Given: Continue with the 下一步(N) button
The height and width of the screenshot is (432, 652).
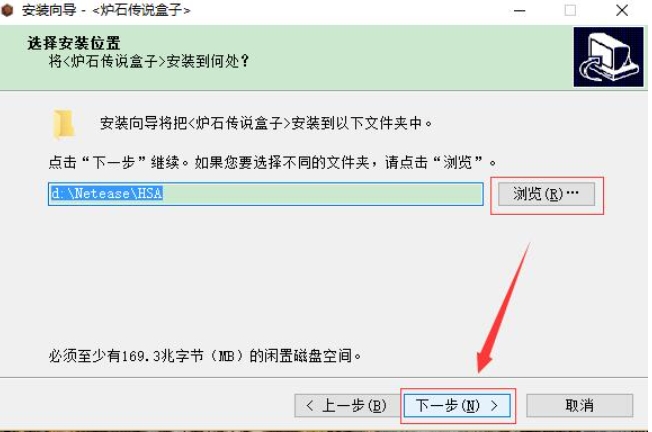Looking at the screenshot, I should 457,405.
